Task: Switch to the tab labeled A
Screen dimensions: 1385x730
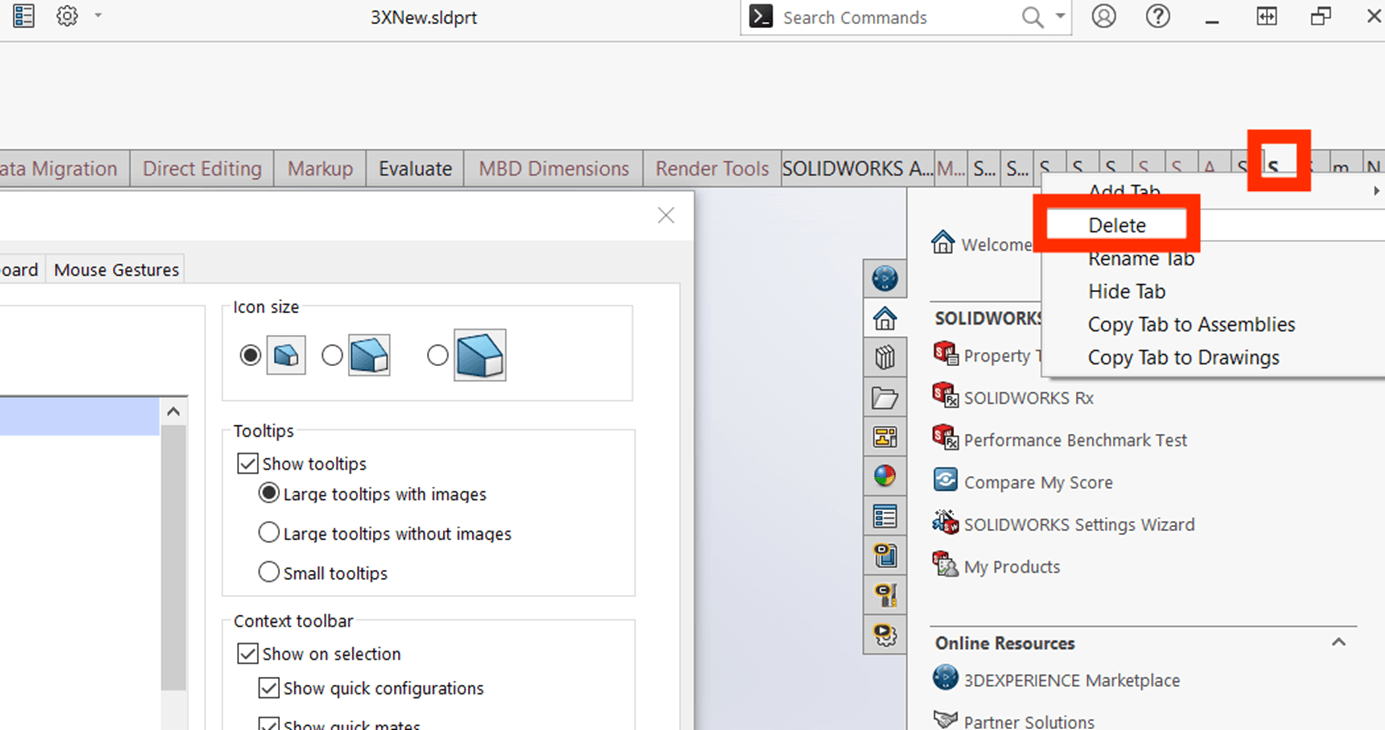Action: point(1210,168)
